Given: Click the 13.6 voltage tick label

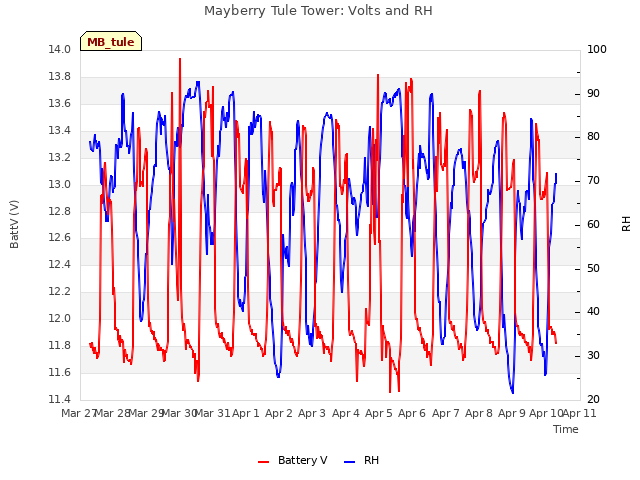Looking at the screenshot, I should (59, 103).
